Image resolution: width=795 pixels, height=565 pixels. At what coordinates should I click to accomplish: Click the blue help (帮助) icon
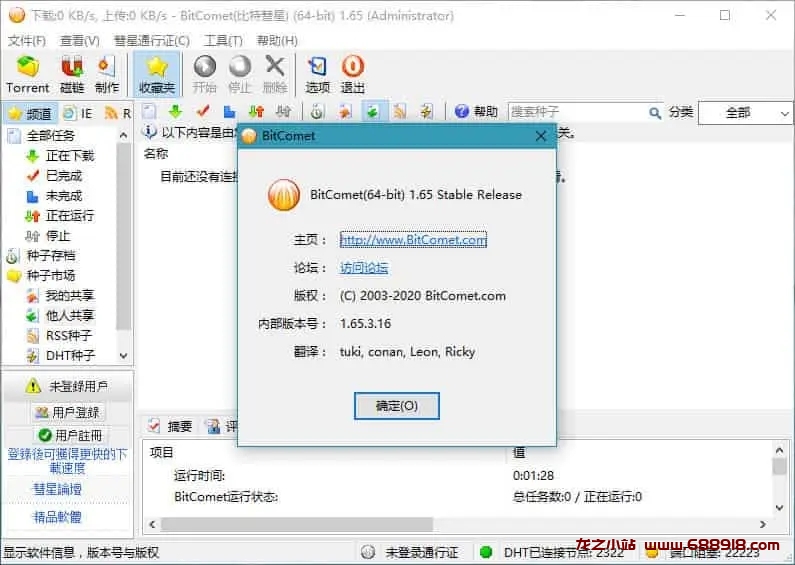point(462,112)
